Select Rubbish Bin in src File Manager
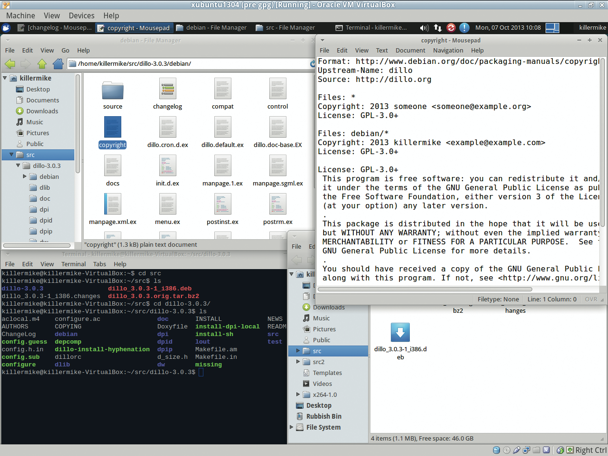The width and height of the screenshot is (608, 456). 324,416
